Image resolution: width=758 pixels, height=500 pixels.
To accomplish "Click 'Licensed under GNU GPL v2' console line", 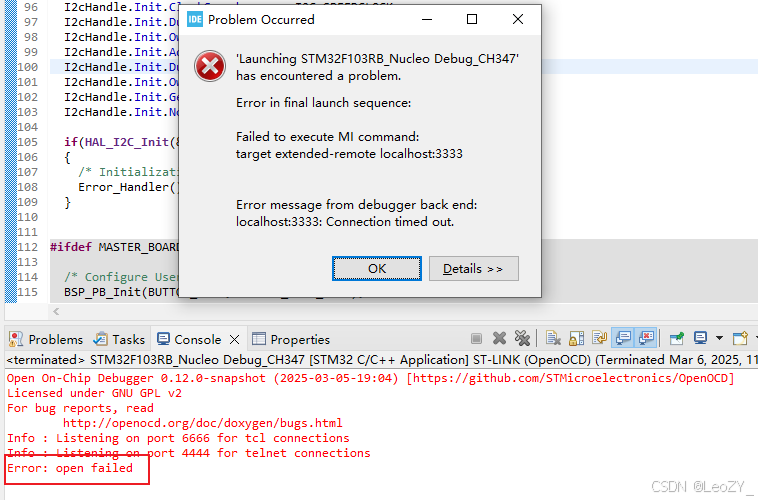I will [94, 393].
